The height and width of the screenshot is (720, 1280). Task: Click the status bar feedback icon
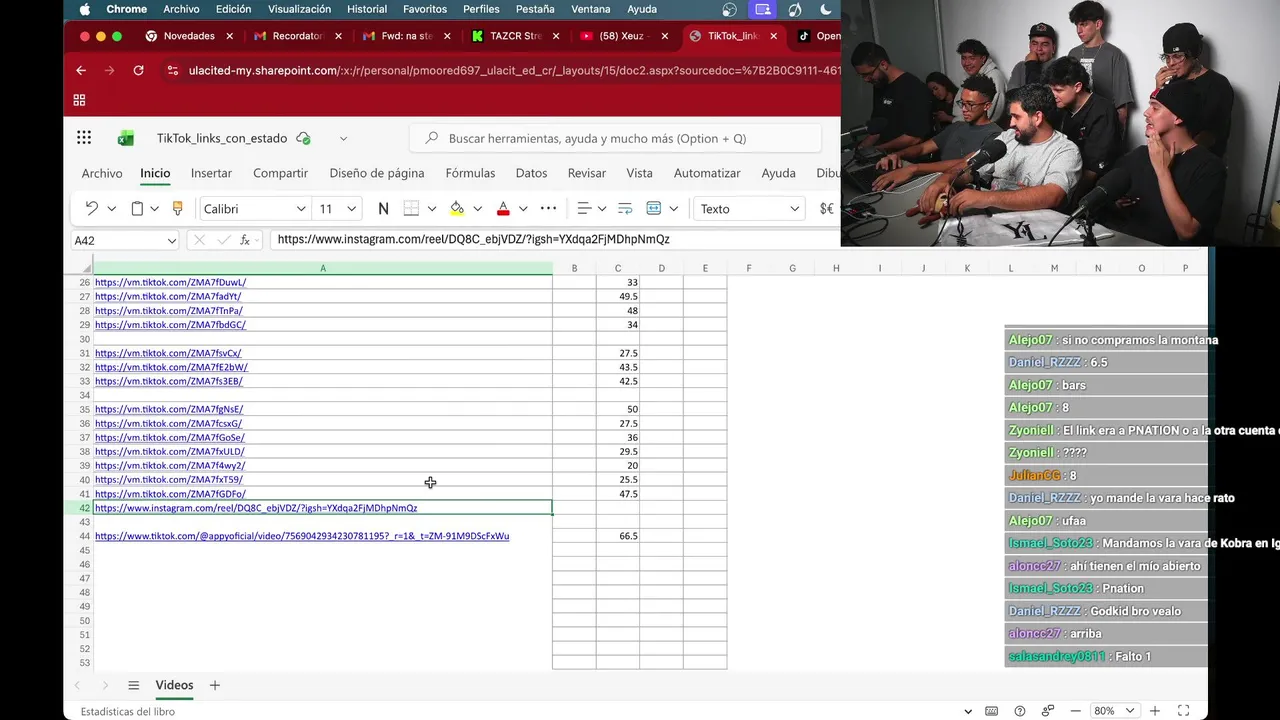click(x=1047, y=711)
